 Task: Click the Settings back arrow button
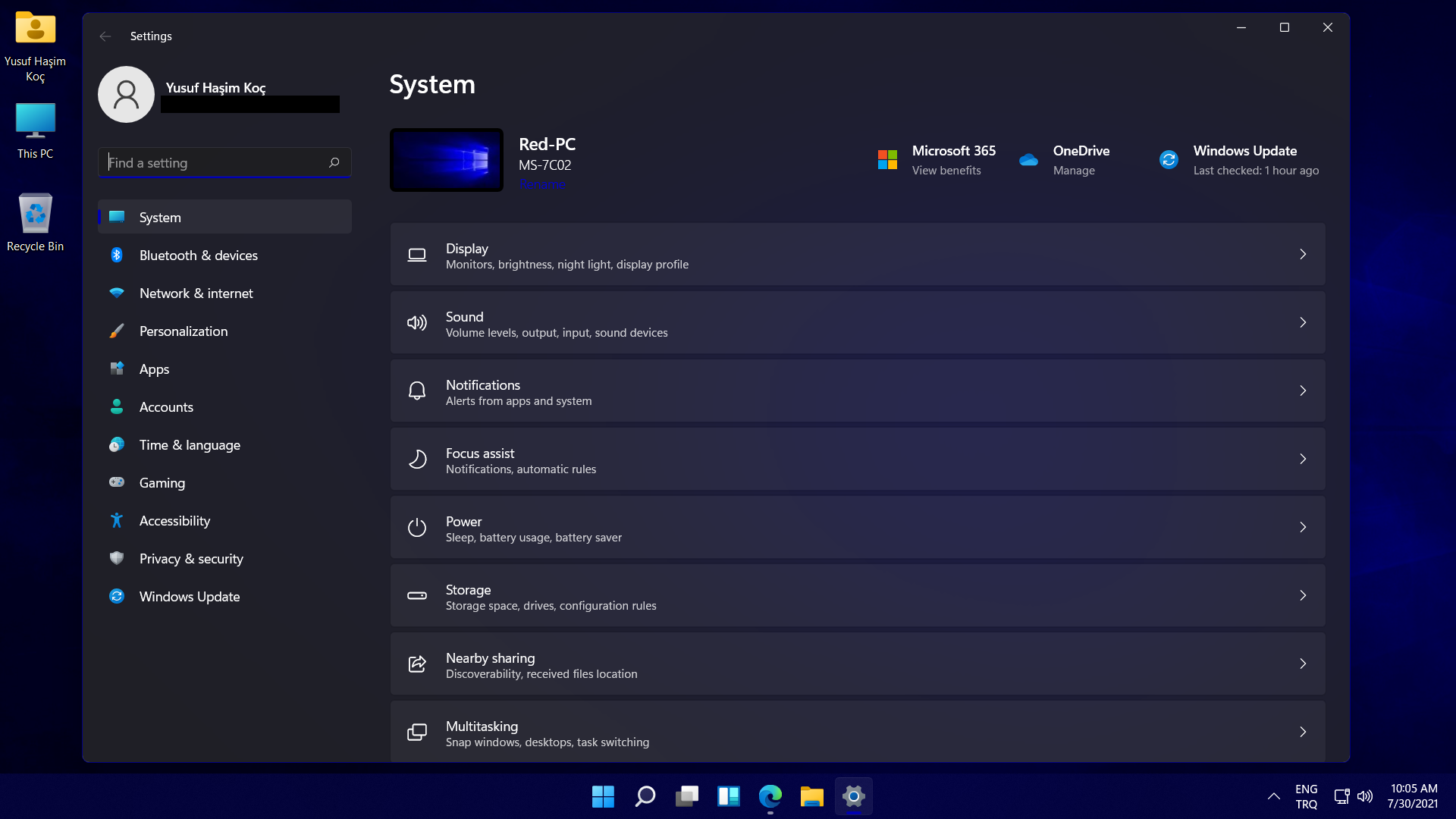pos(105,36)
